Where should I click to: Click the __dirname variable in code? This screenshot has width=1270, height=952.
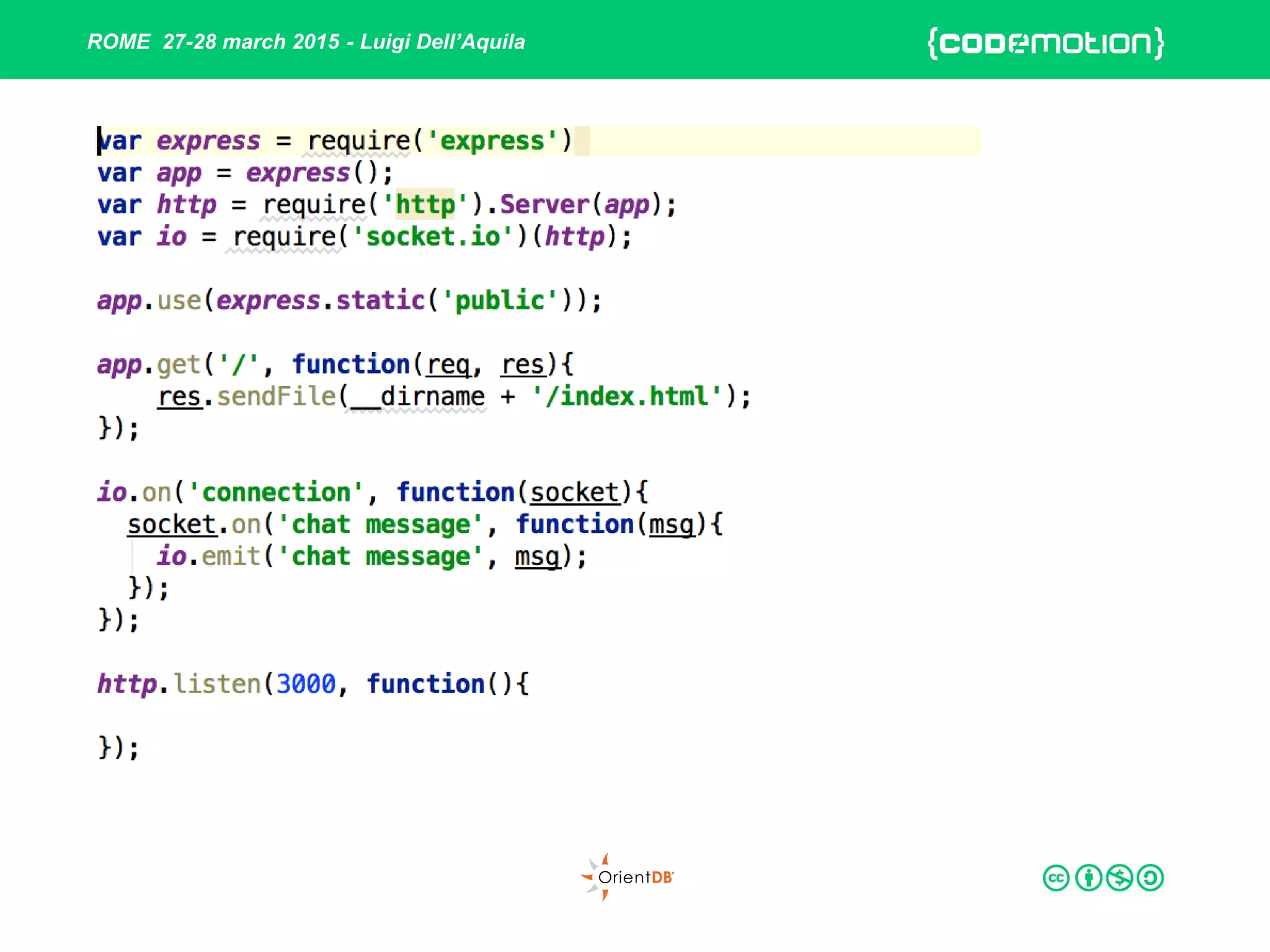point(417,397)
